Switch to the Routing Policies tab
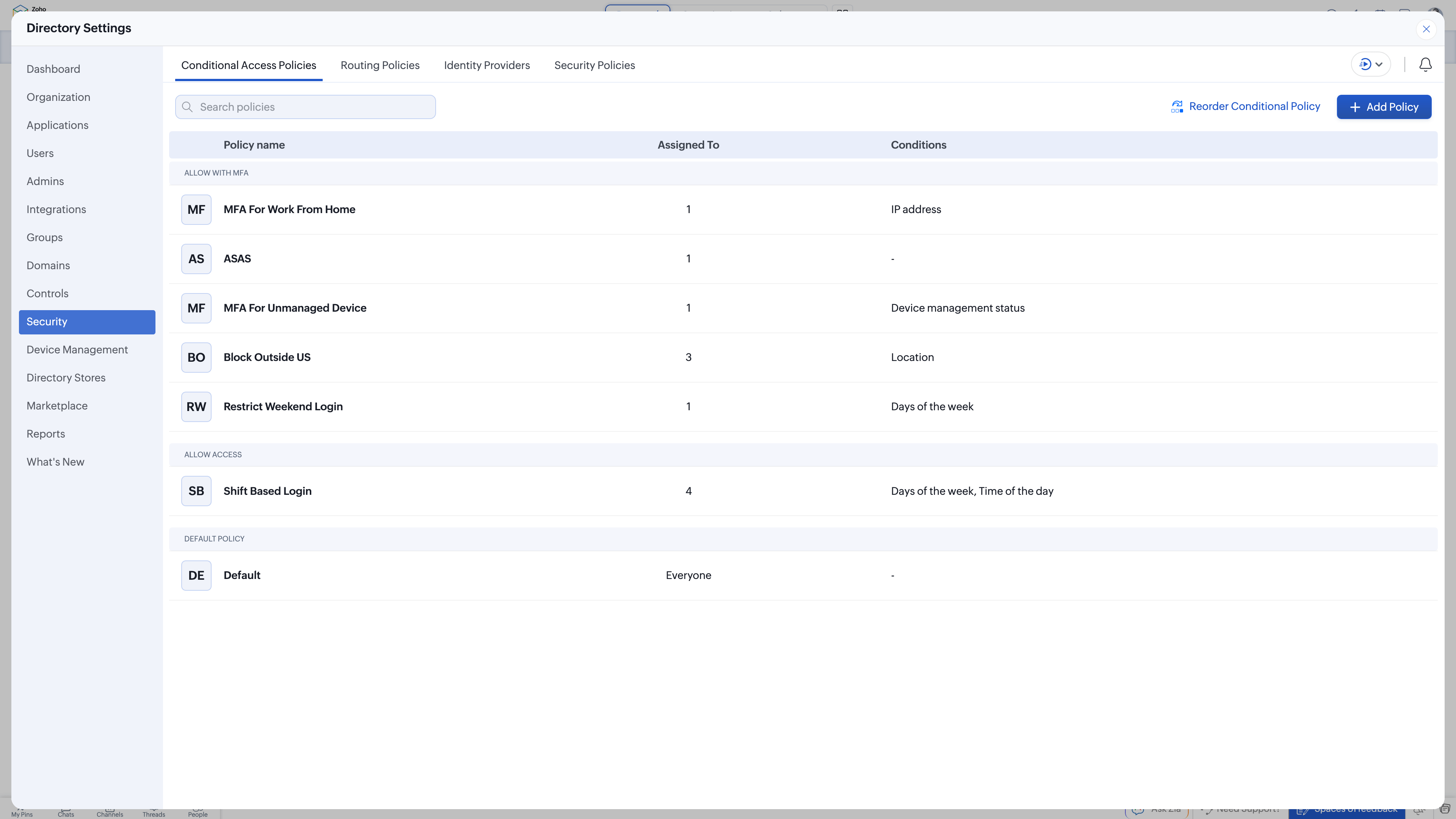The image size is (1456, 819). pyautogui.click(x=380, y=65)
